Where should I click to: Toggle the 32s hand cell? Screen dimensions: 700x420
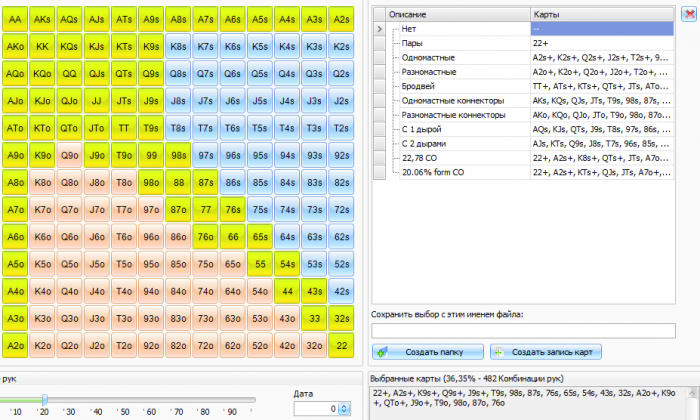point(342,318)
